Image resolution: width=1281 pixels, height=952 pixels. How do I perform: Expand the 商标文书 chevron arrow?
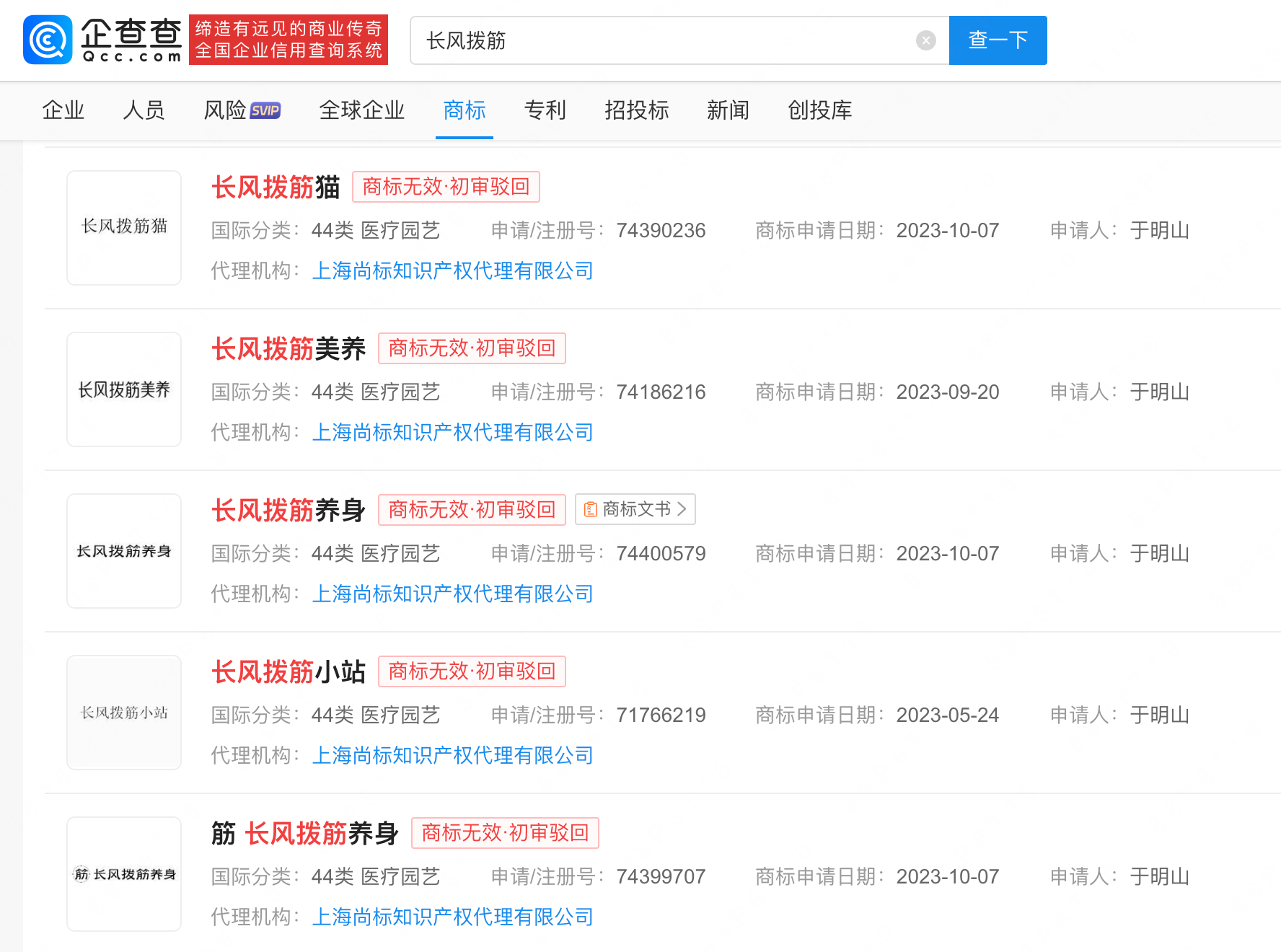682,509
